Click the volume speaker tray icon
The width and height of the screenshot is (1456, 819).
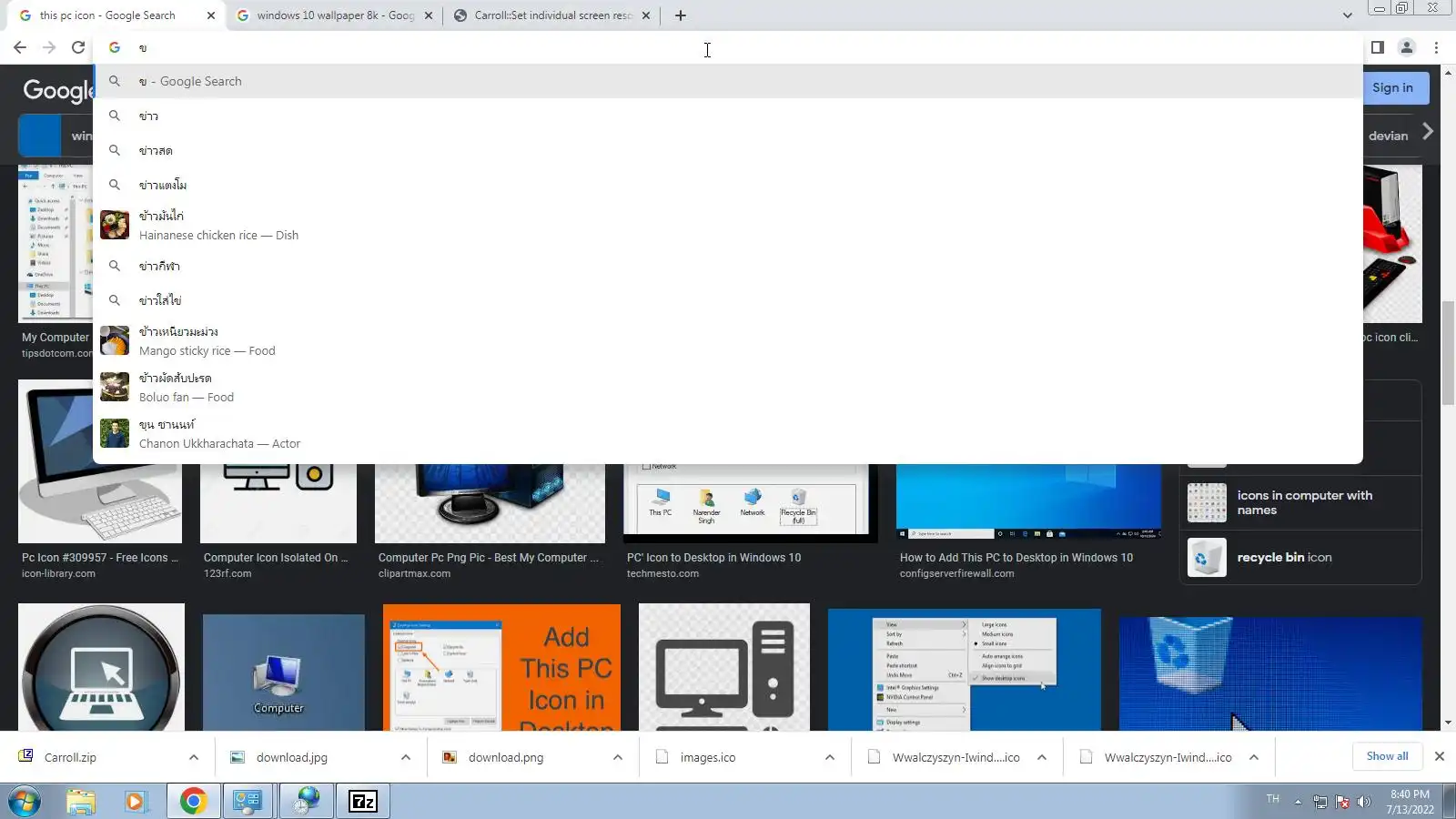pos(1364,802)
